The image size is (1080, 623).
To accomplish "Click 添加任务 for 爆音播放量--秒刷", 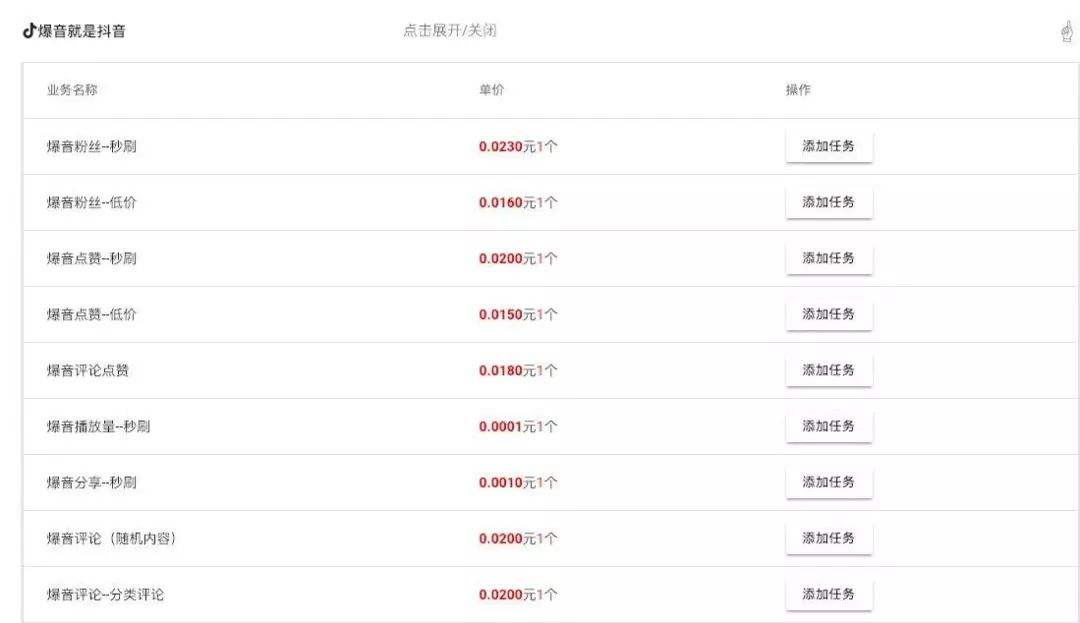I will [829, 425].
